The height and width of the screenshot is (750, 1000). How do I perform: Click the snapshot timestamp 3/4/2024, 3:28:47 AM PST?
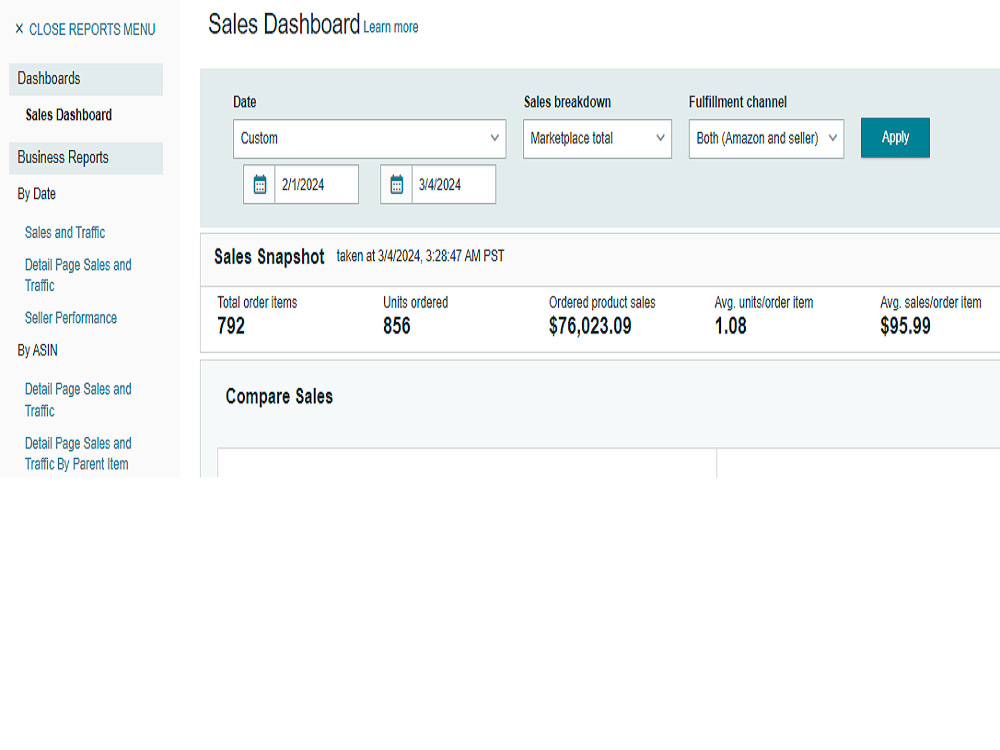(x=441, y=256)
